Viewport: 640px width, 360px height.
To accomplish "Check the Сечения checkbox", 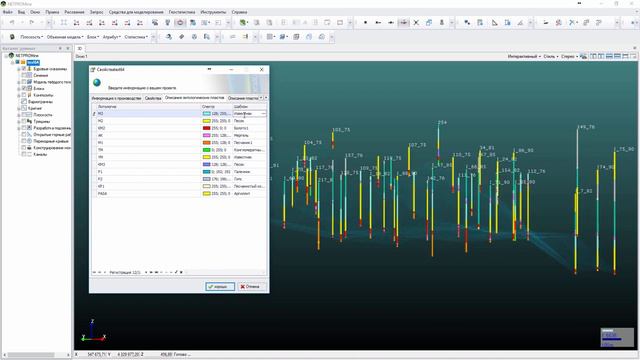I will click(24, 76).
